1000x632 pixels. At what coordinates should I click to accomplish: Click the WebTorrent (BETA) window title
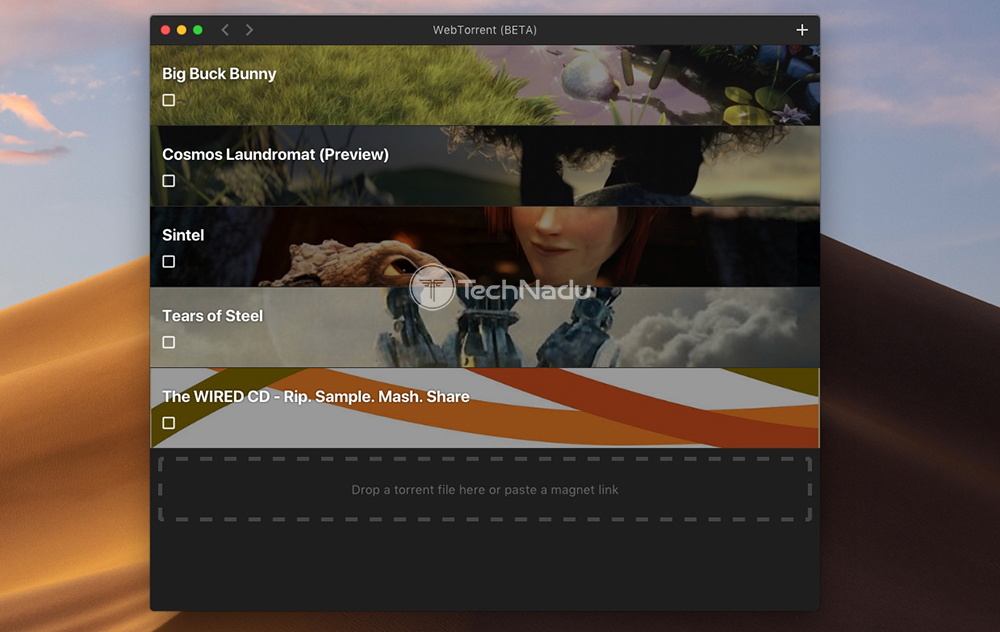[x=485, y=30]
